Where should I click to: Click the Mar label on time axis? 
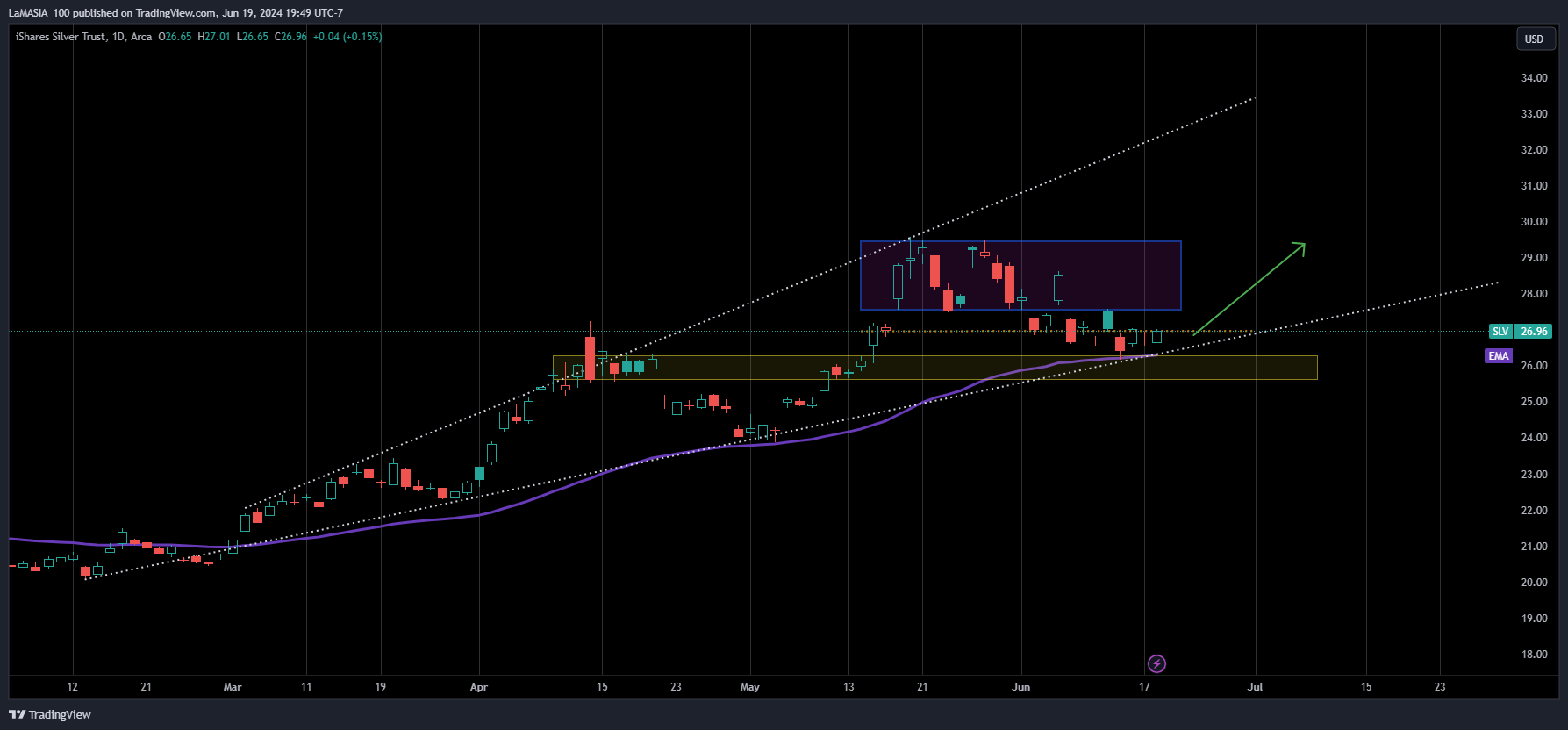pyautogui.click(x=233, y=687)
